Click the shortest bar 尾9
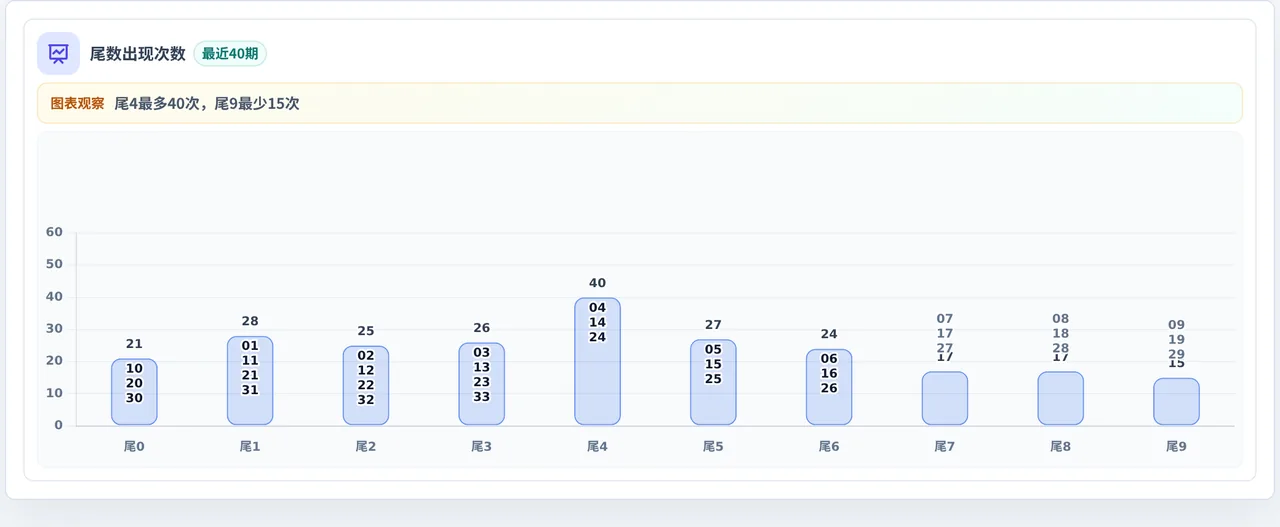Viewport: 1280px width, 527px height. tap(1176, 402)
